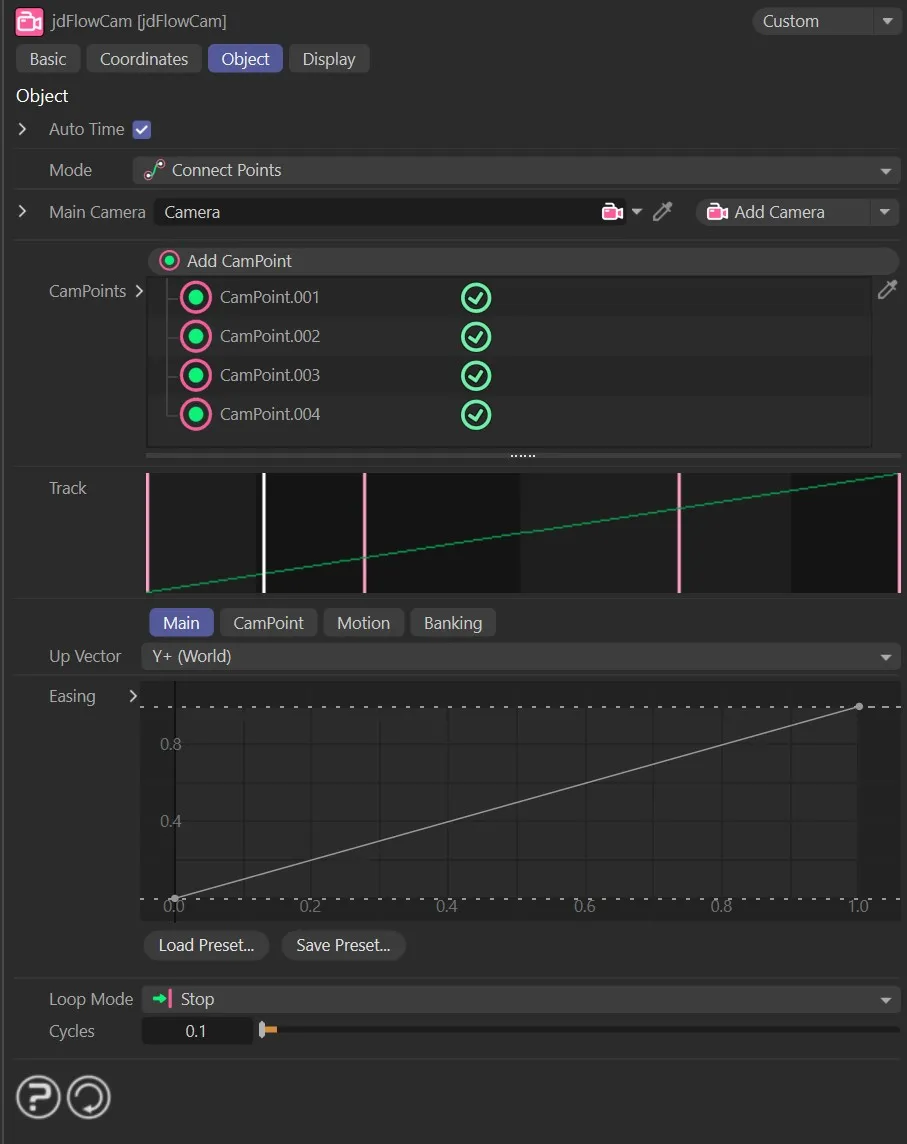The width and height of the screenshot is (907, 1144).
Task: Click the jdFlowCam header camera icon
Action: (x=30, y=21)
